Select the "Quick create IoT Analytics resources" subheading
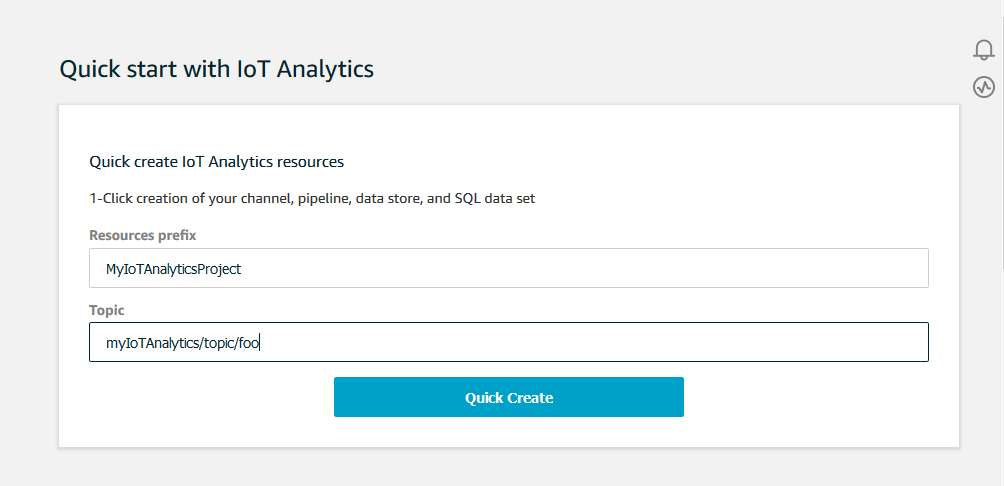This screenshot has height=486, width=1004. point(216,161)
